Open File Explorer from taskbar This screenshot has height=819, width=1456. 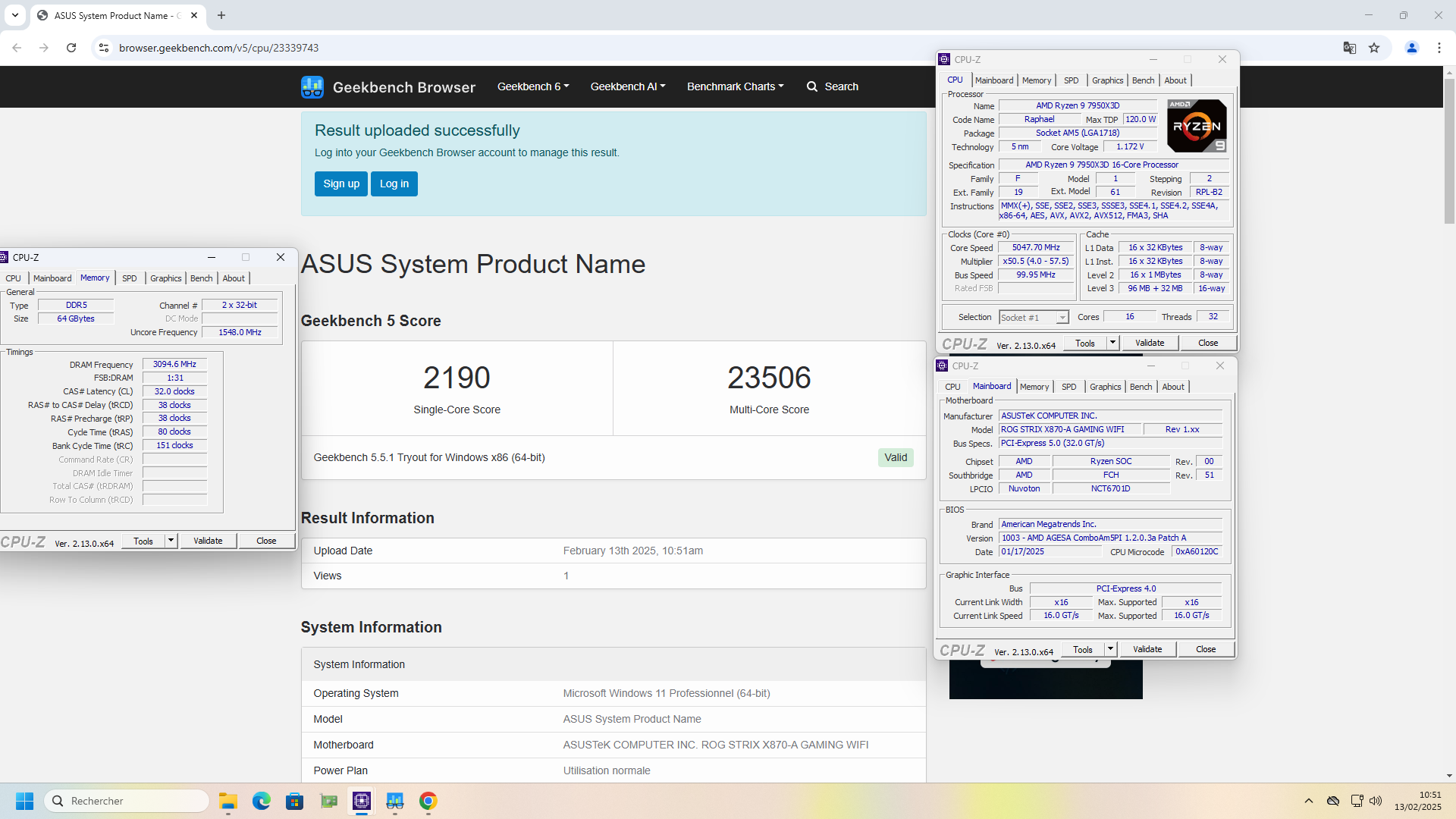pyautogui.click(x=228, y=801)
